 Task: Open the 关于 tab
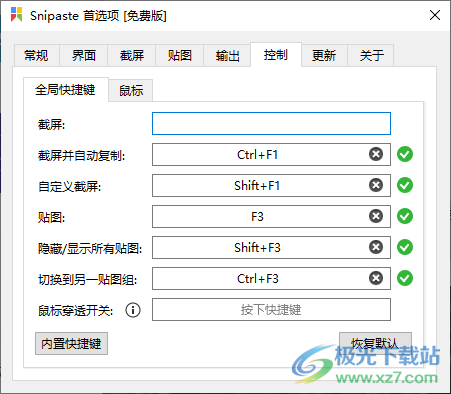point(371,55)
